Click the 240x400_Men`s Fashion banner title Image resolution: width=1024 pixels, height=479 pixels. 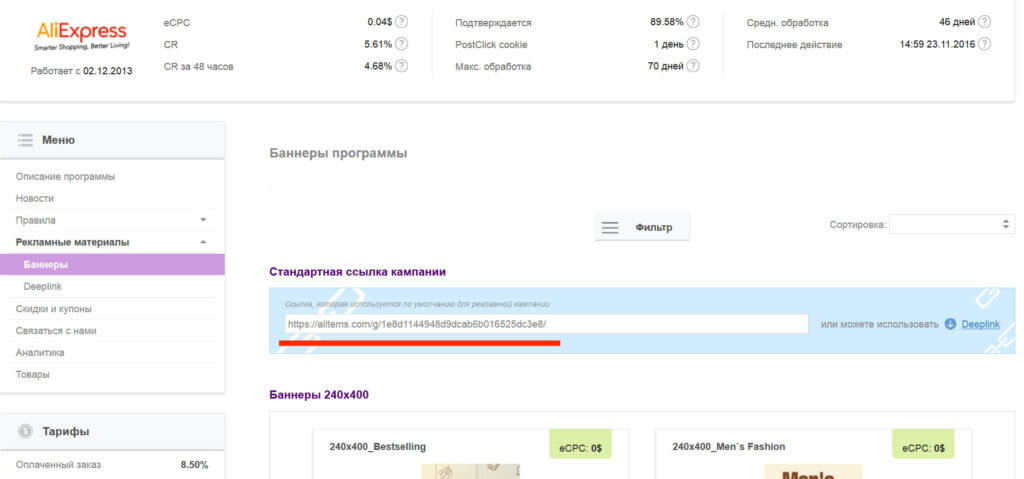coord(729,447)
